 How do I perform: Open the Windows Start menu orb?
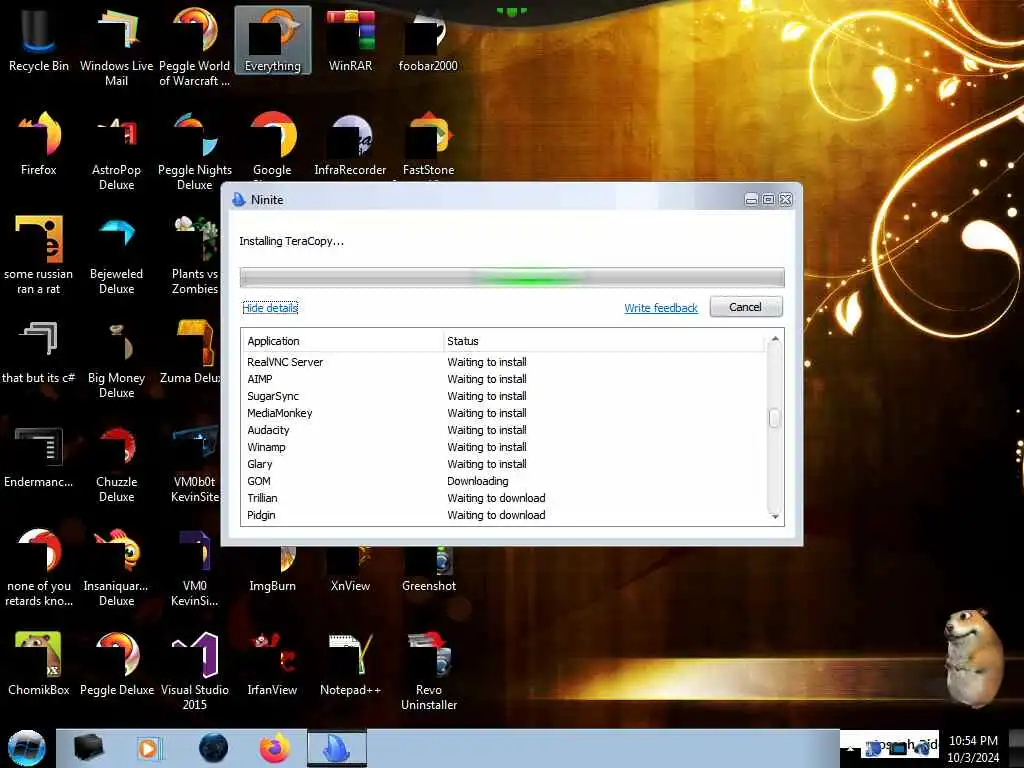click(x=27, y=748)
